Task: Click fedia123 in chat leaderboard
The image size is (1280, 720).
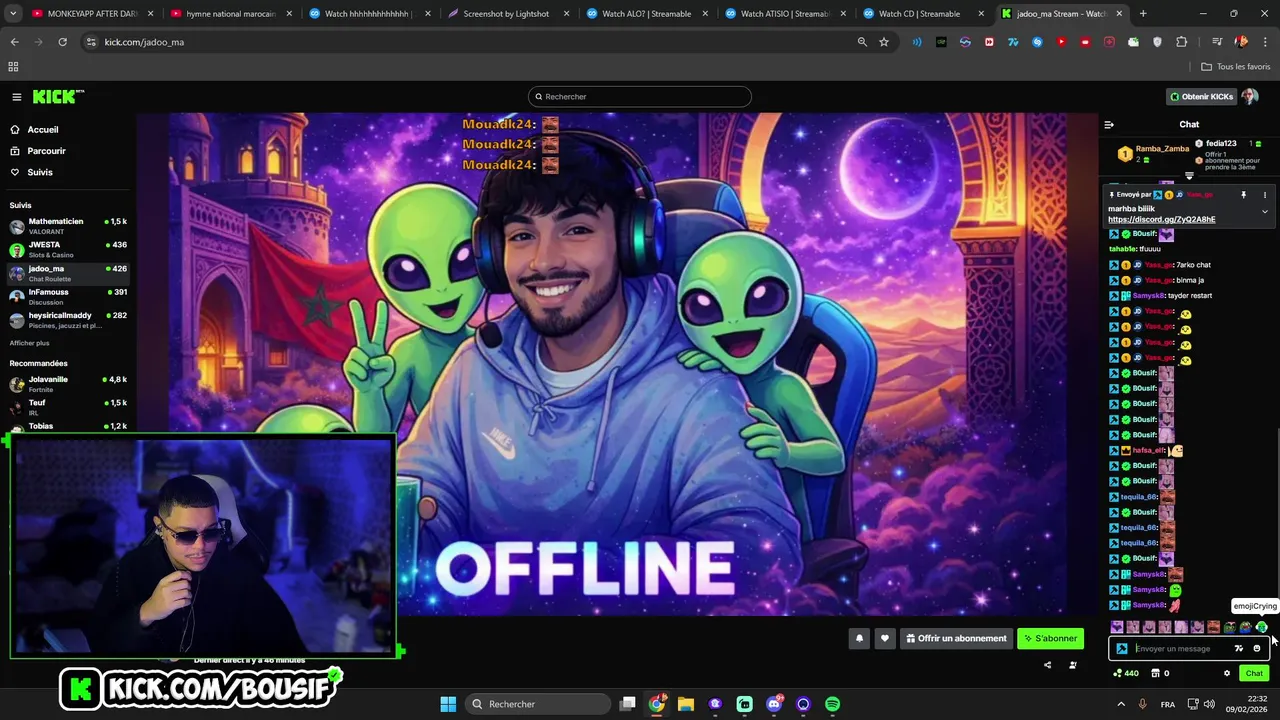Action: [1221, 143]
